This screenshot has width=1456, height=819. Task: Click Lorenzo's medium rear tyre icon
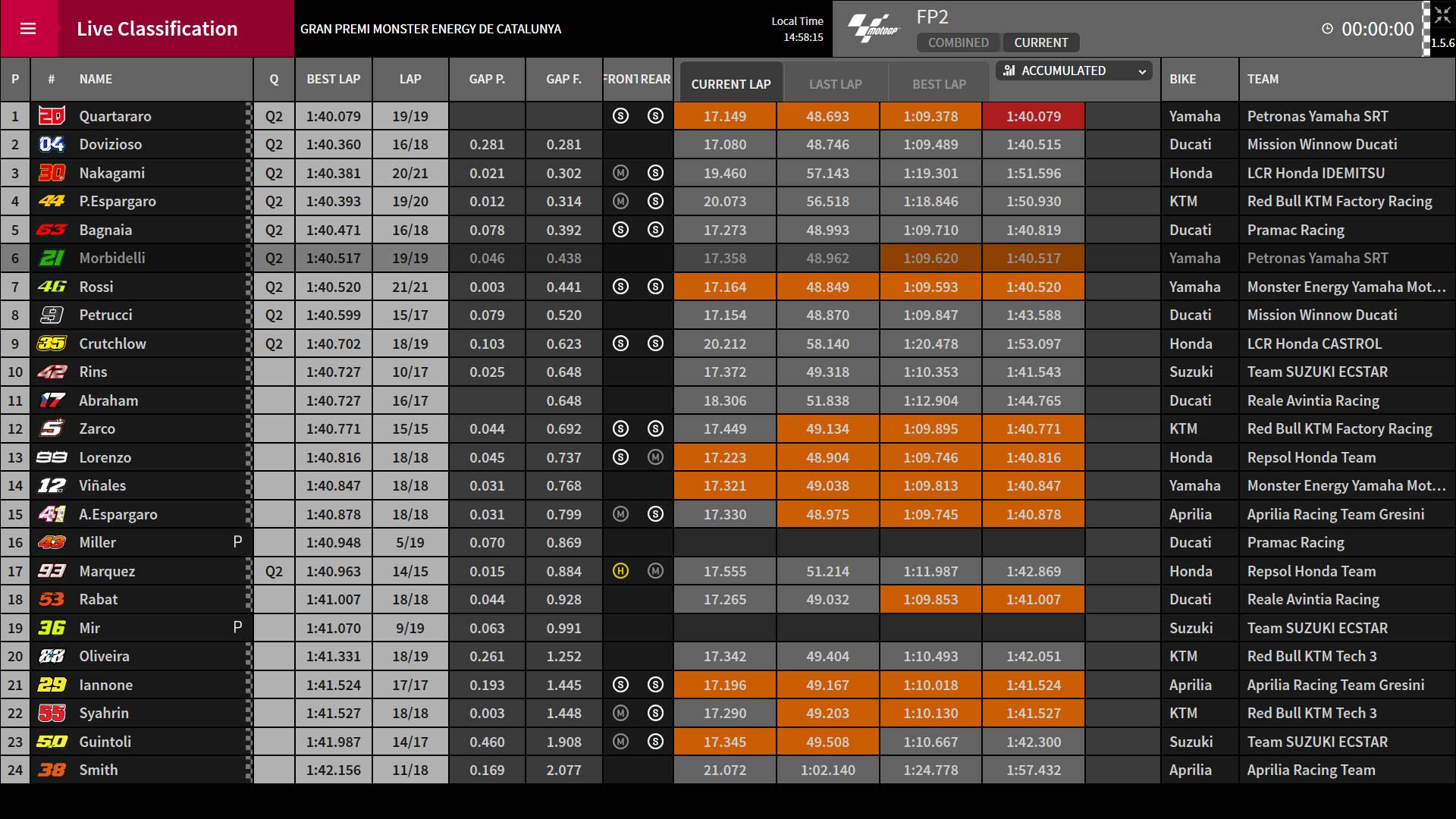655,457
